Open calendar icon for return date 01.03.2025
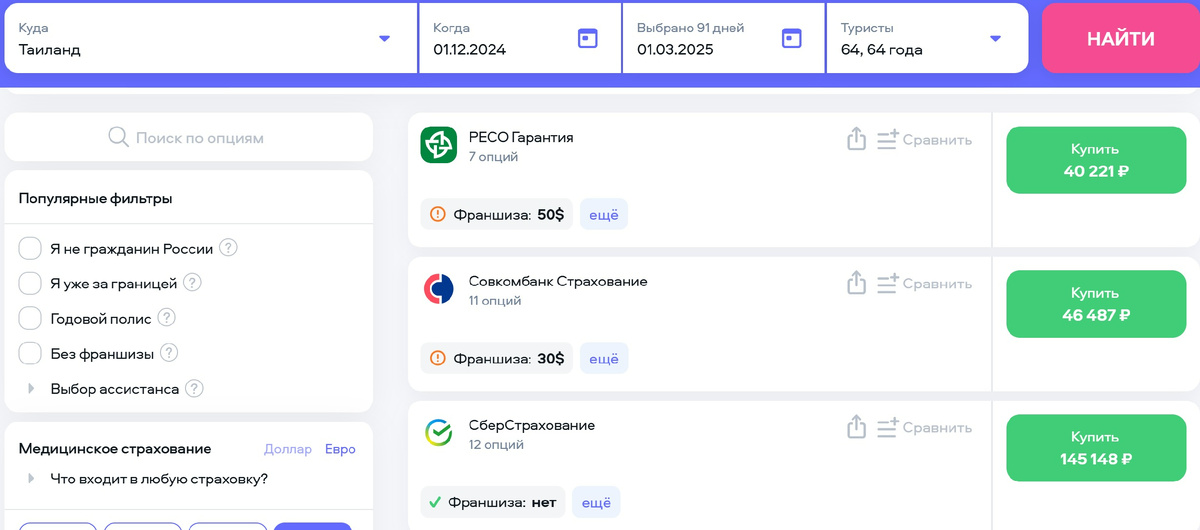This screenshot has width=1200, height=530. tap(792, 38)
